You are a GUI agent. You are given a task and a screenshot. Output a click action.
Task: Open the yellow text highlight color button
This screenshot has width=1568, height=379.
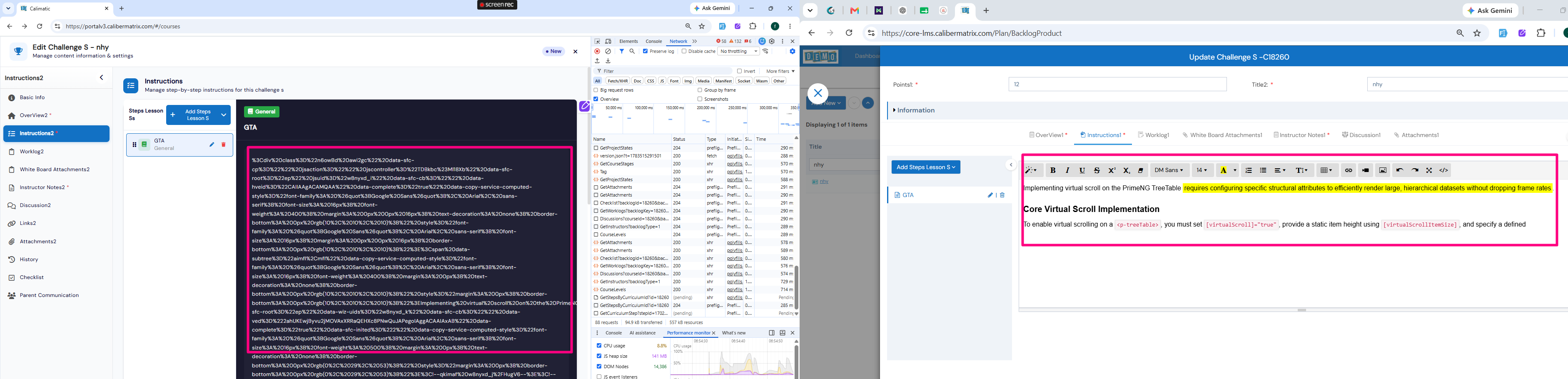1224,170
